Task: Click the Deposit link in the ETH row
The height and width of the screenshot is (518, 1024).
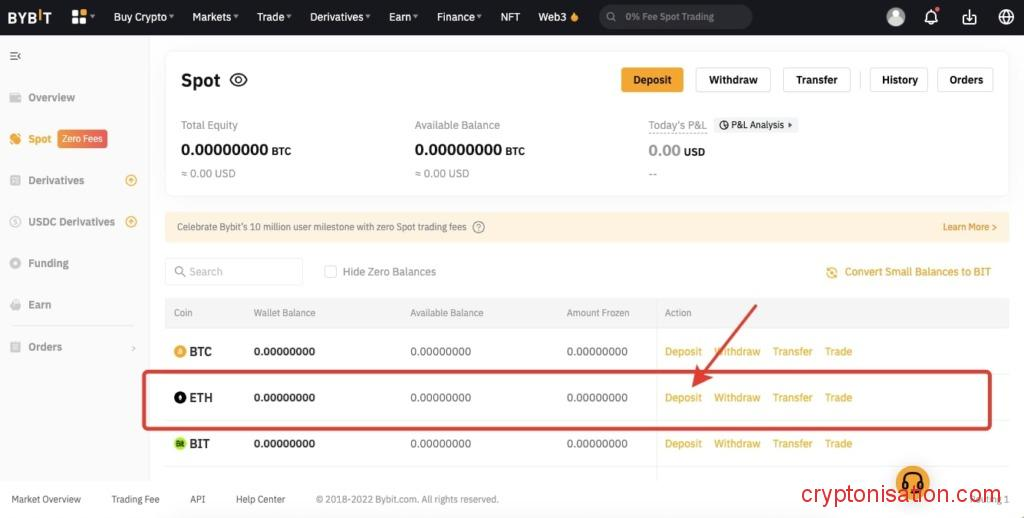Action: (683, 398)
